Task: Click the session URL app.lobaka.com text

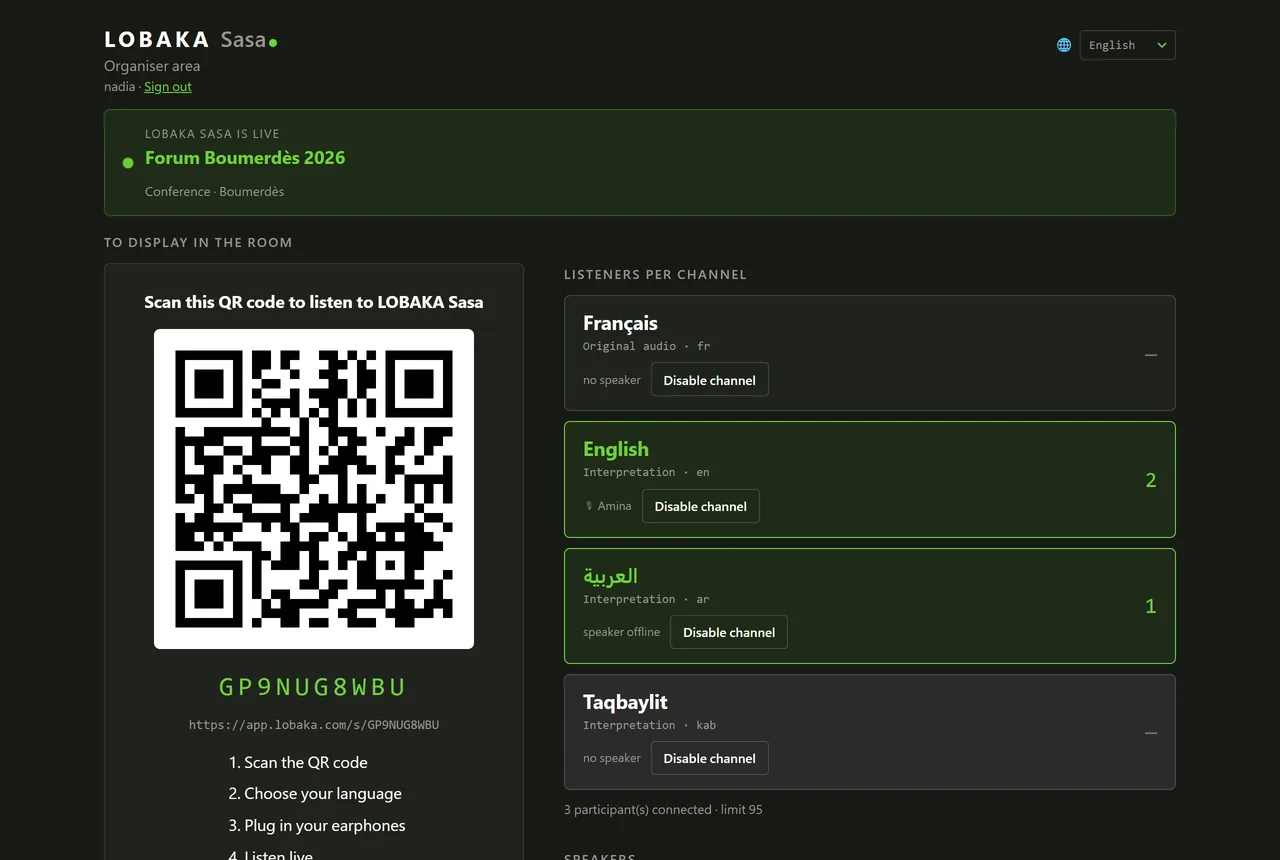Action: coord(314,725)
